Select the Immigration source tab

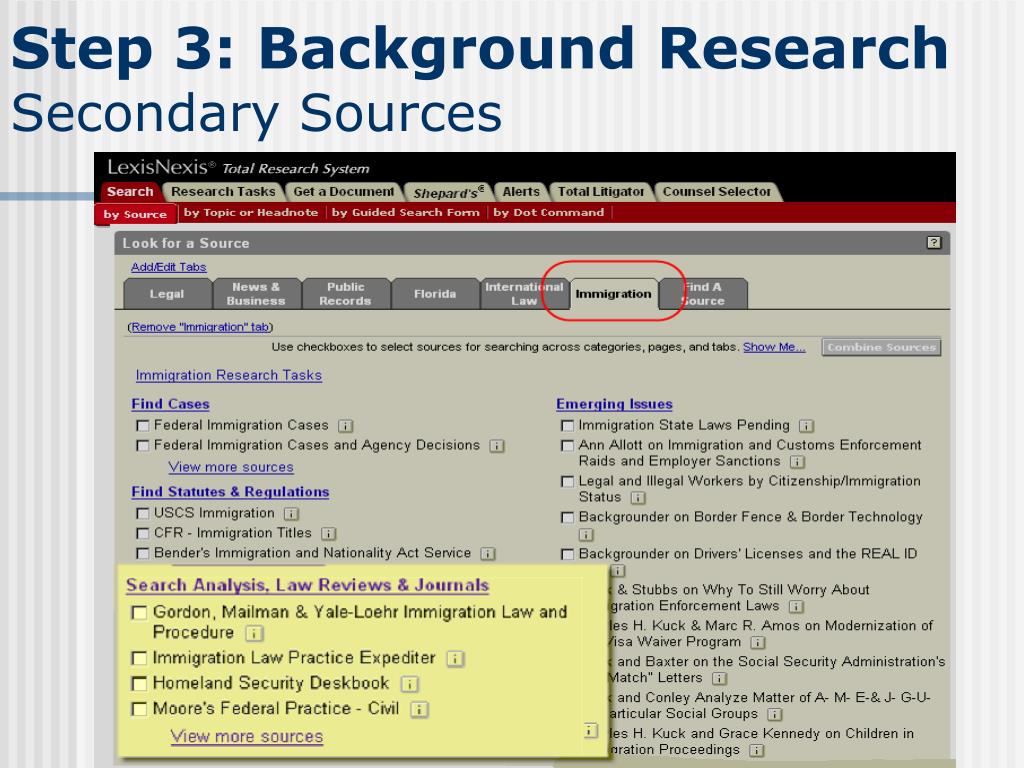613,294
